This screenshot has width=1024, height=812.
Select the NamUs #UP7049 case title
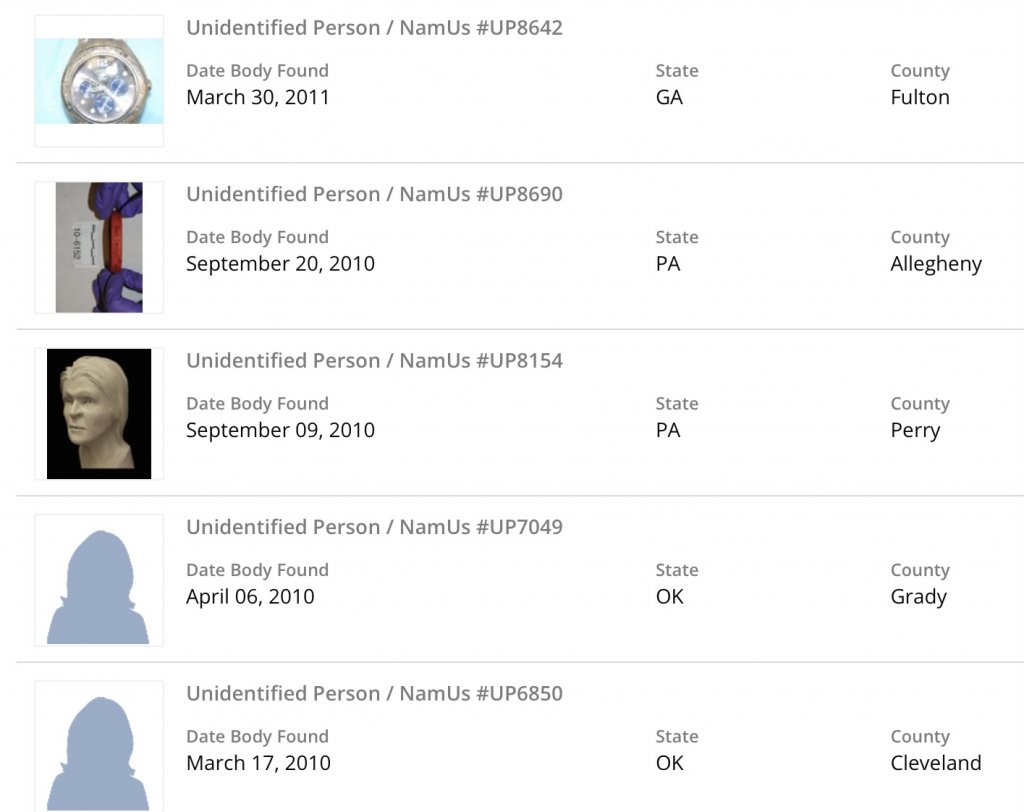(x=374, y=527)
